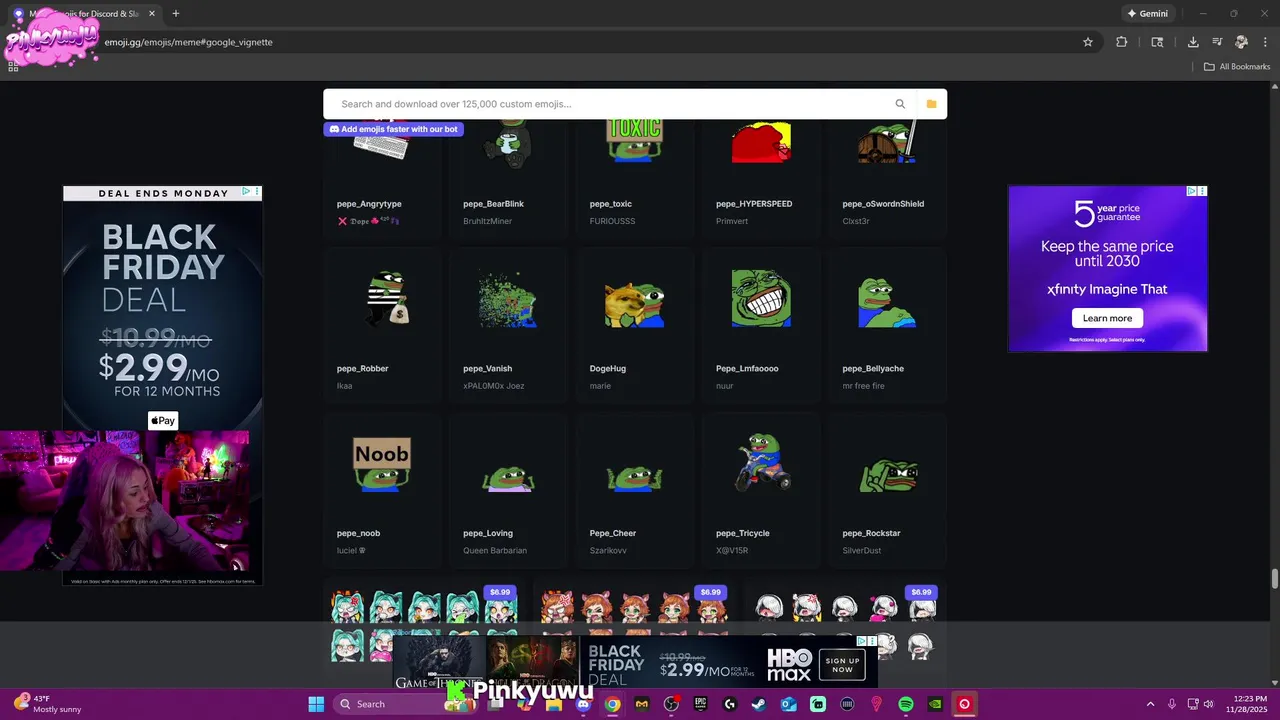
Task: Open the DogeHug emoji
Action: (634, 325)
